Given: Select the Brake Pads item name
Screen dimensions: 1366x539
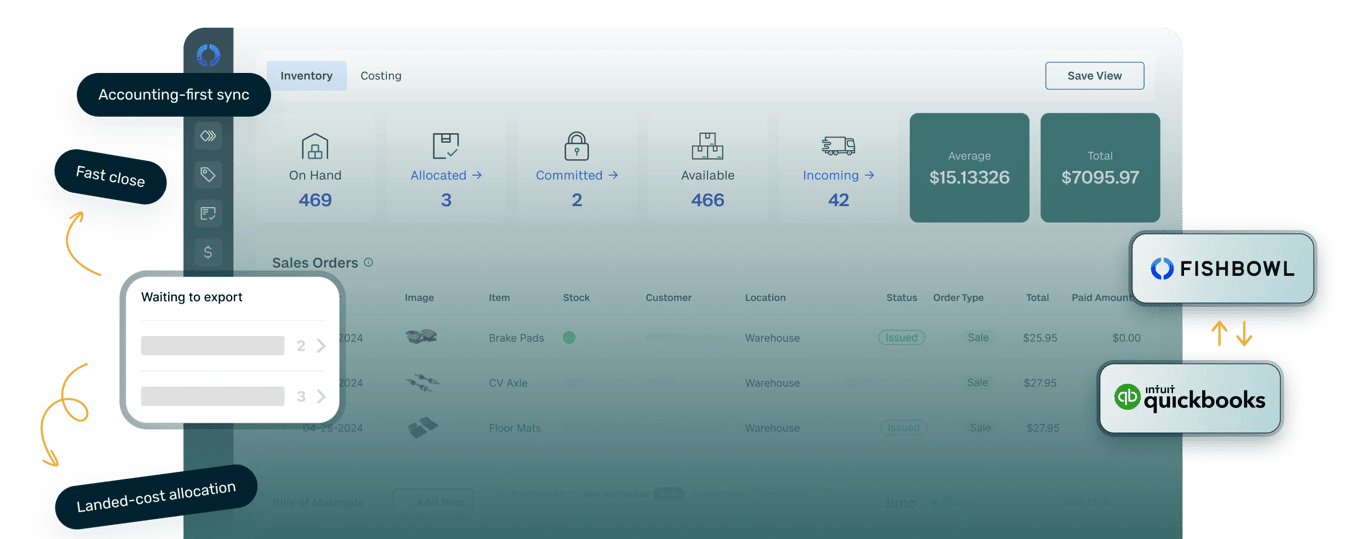Looking at the screenshot, I should (516, 338).
